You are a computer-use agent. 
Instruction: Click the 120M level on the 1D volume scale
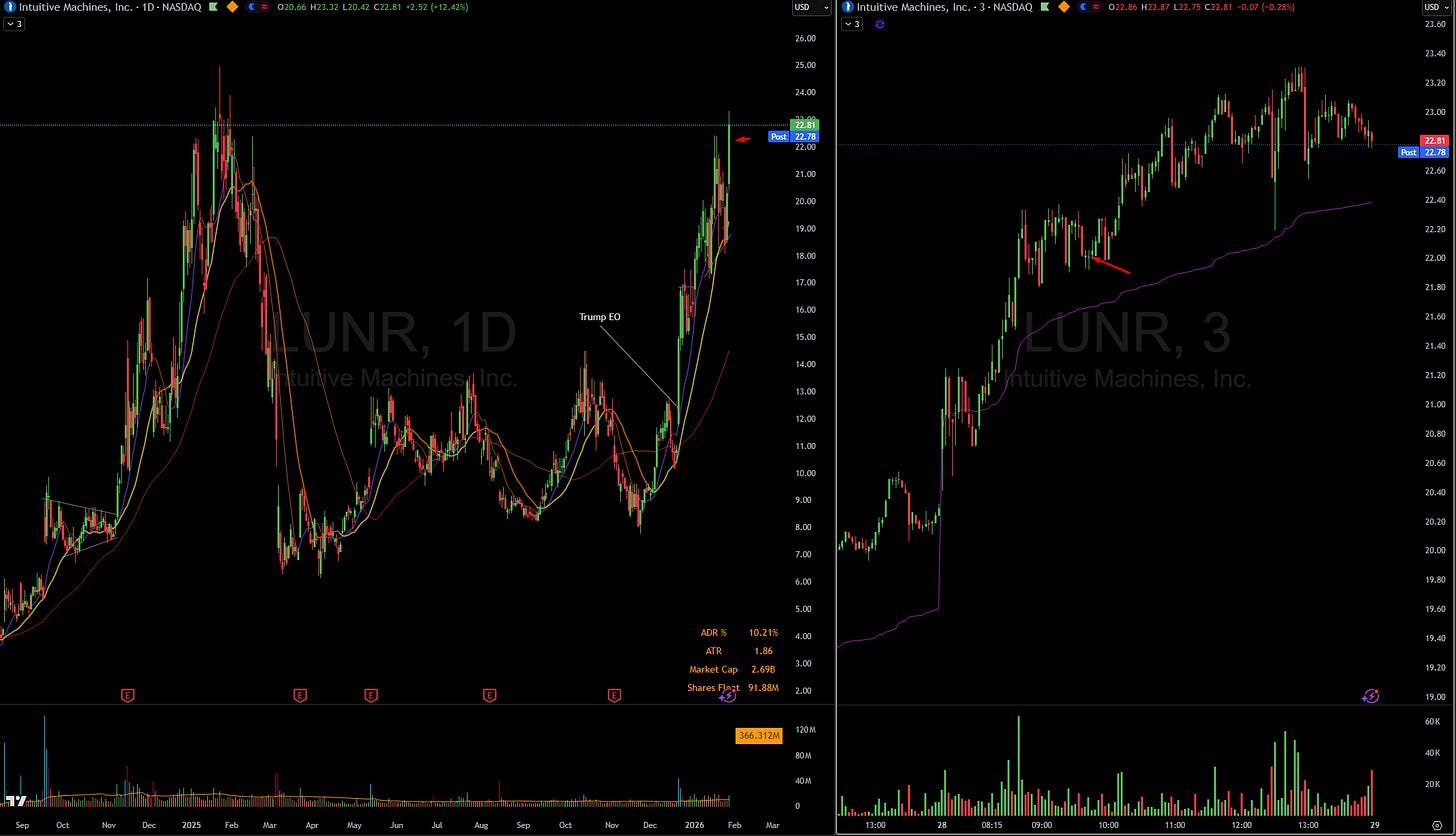pyautogui.click(x=804, y=730)
